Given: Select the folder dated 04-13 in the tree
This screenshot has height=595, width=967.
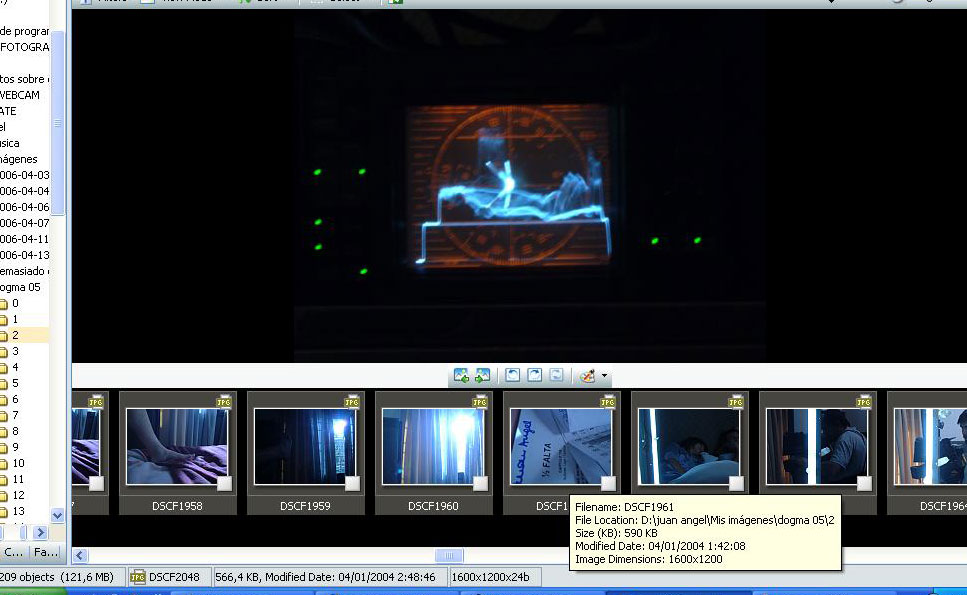Looking at the screenshot, I should pos(25,255).
